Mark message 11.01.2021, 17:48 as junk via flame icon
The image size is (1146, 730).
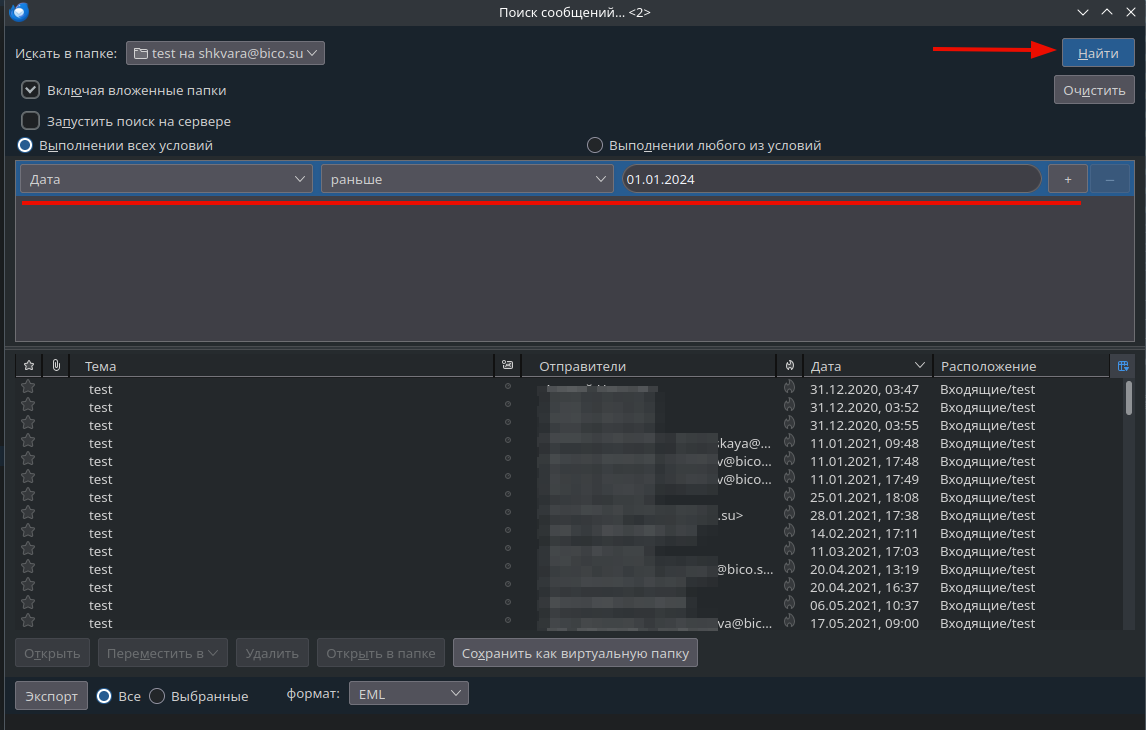pyautogui.click(x=789, y=459)
